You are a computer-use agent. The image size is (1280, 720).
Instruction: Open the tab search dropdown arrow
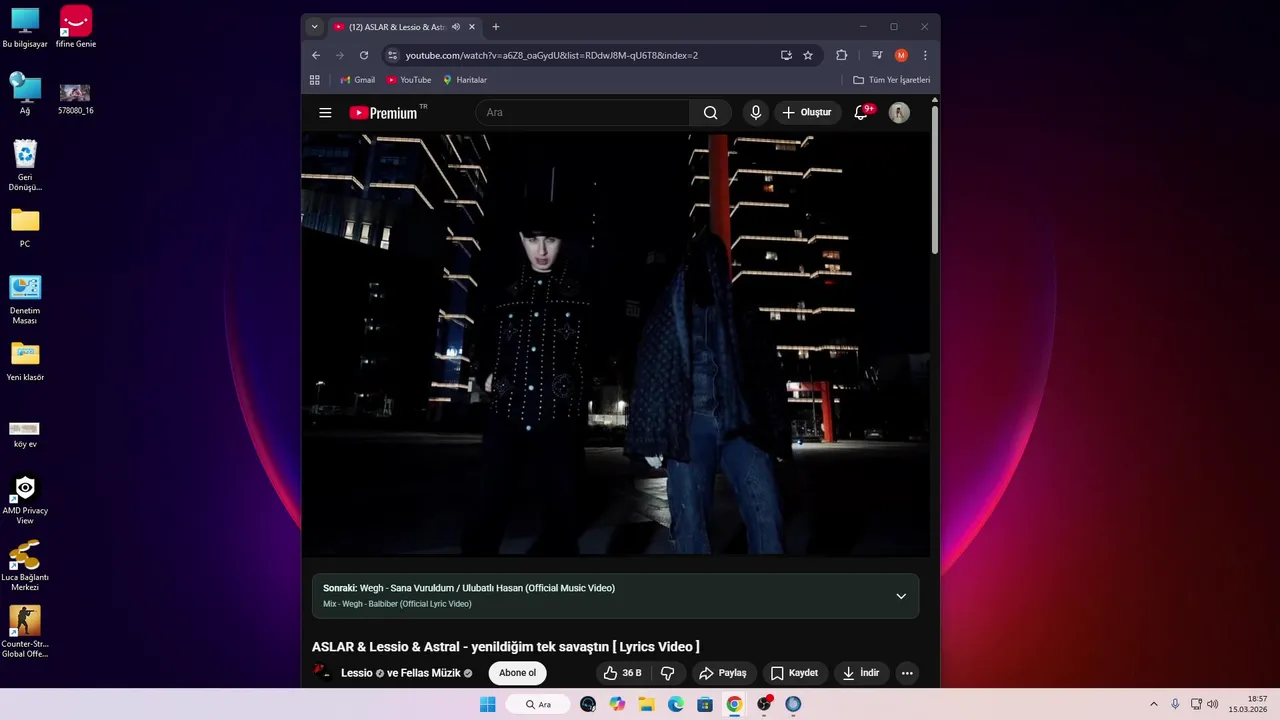[315, 27]
